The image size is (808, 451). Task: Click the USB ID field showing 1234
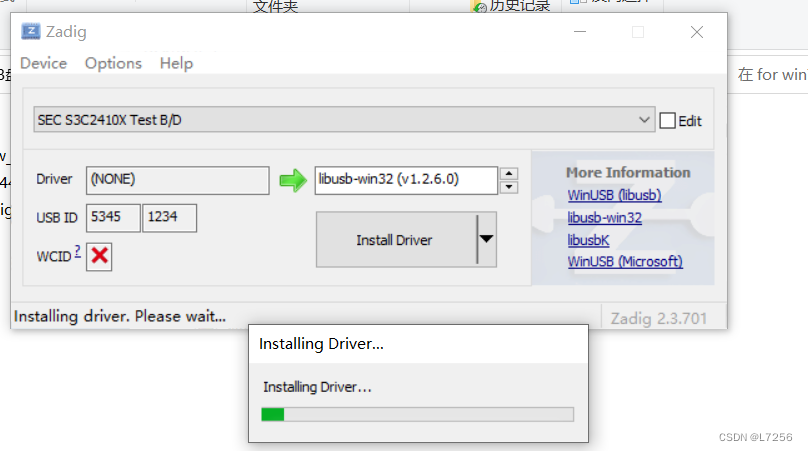[x=170, y=218]
